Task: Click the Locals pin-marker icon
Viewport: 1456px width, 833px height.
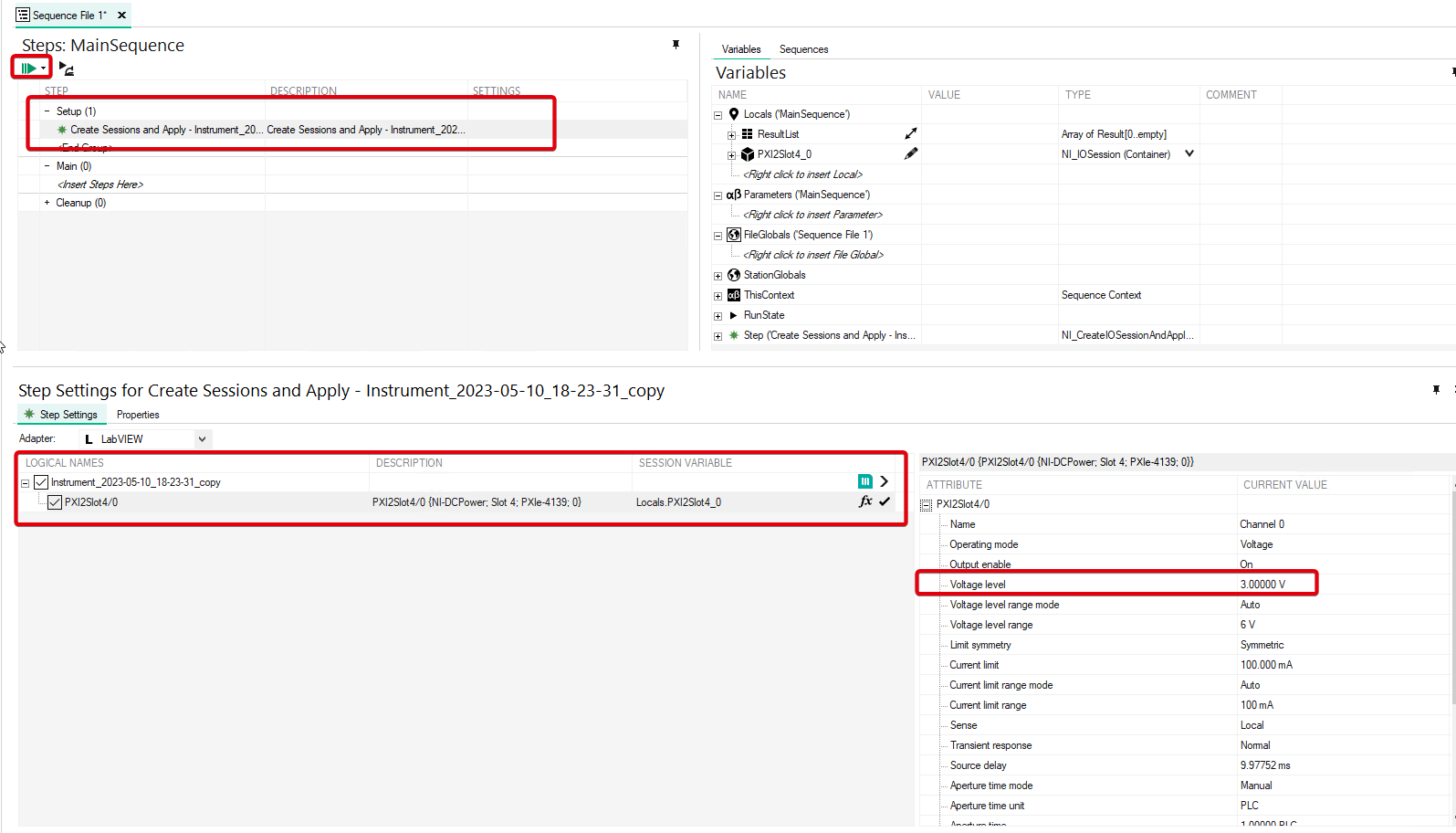Action: [734, 114]
